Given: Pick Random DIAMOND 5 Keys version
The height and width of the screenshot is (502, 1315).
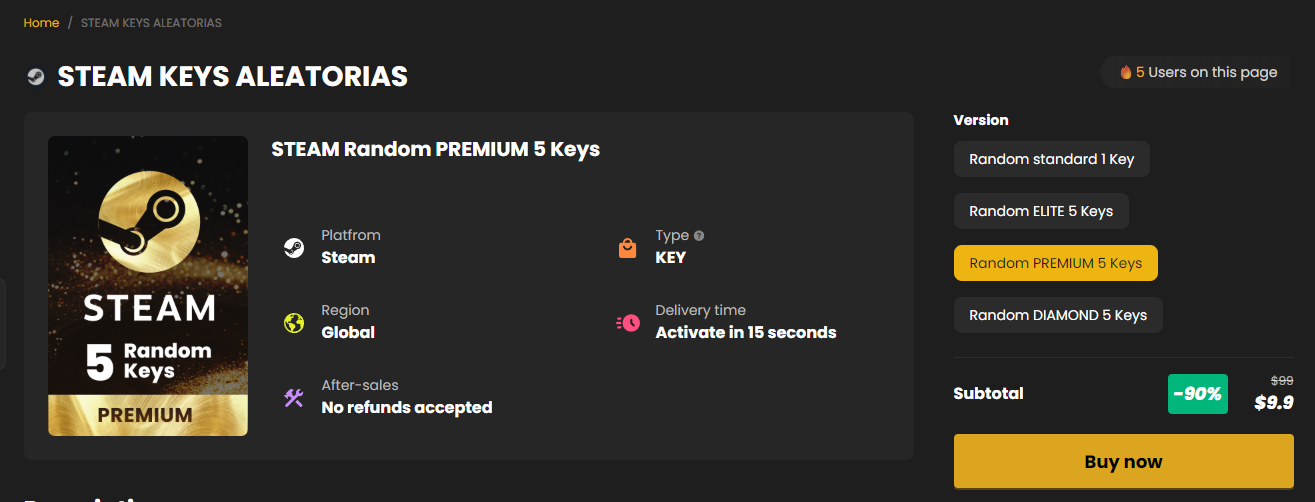Looking at the screenshot, I should pyautogui.click(x=1058, y=315).
